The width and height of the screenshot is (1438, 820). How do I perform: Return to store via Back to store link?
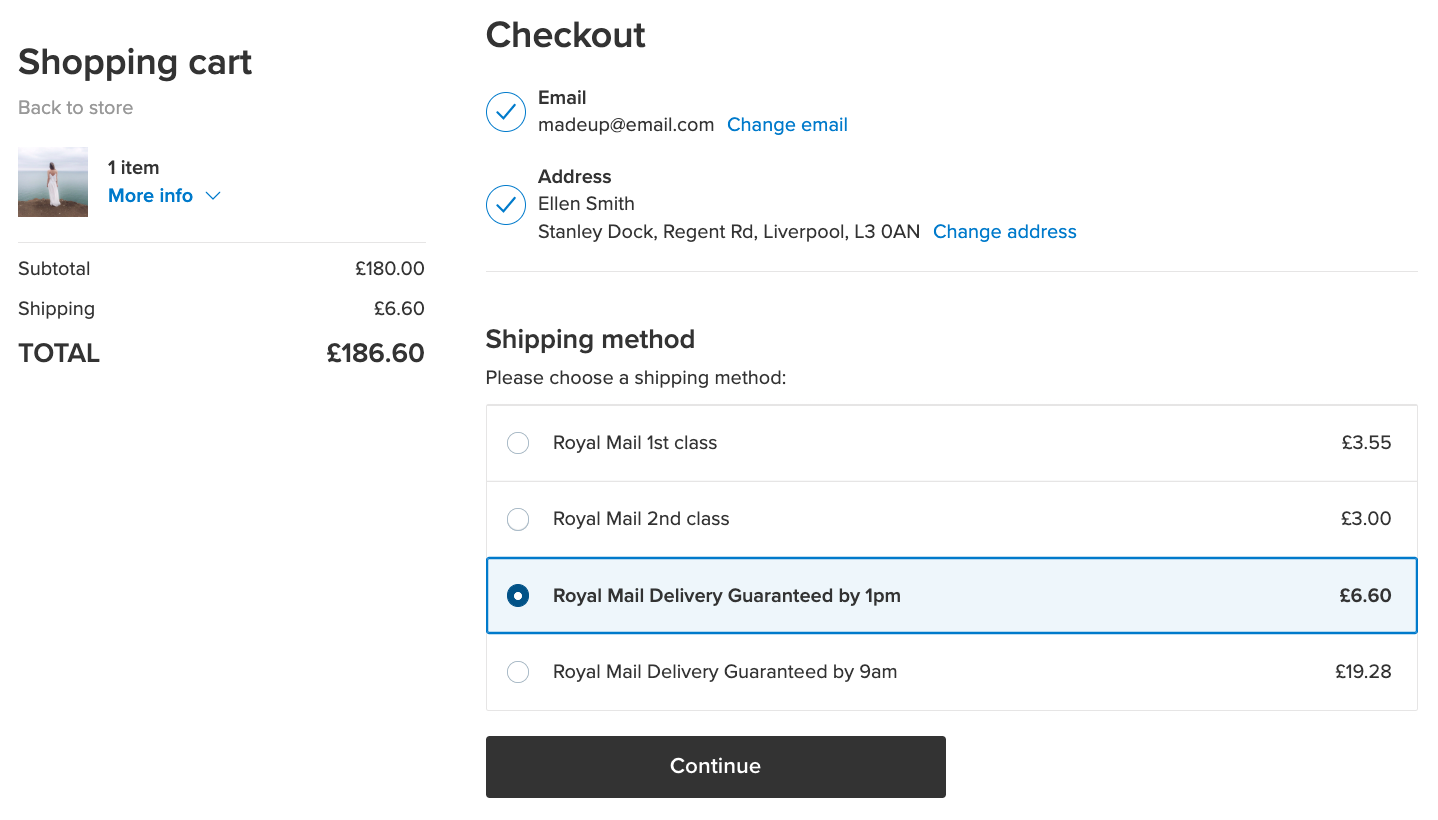(75, 107)
